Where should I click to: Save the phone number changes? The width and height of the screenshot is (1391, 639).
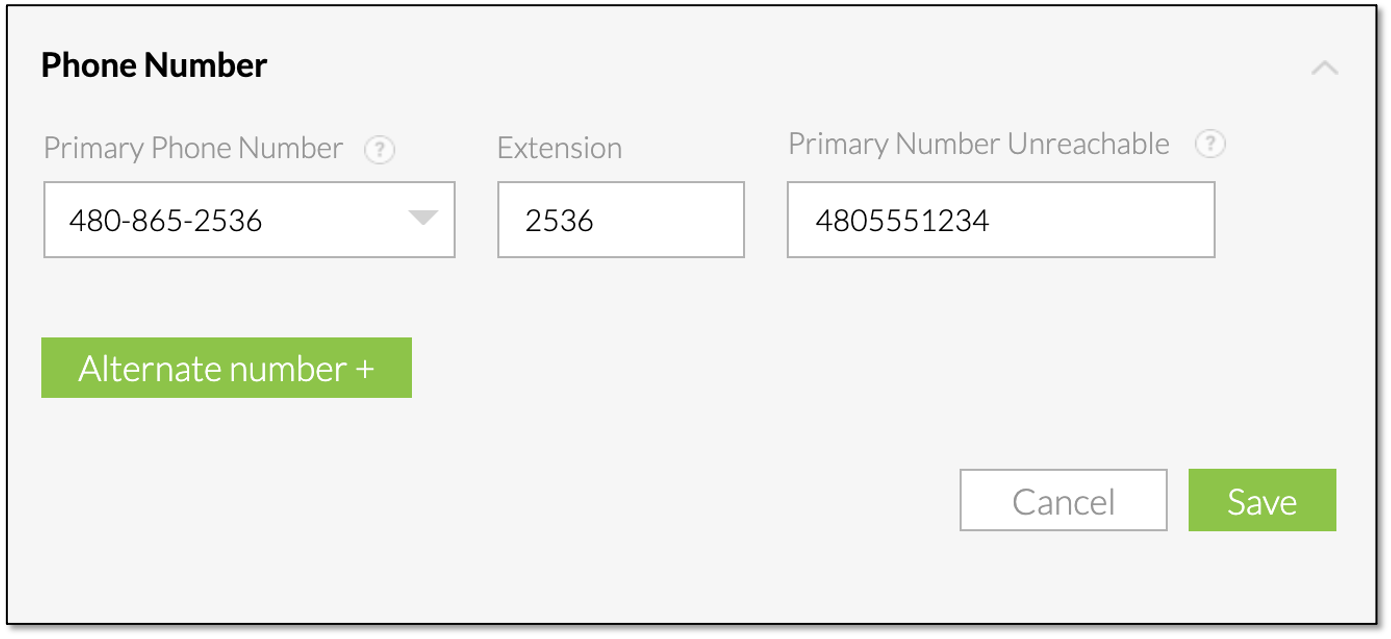pos(1262,500)
